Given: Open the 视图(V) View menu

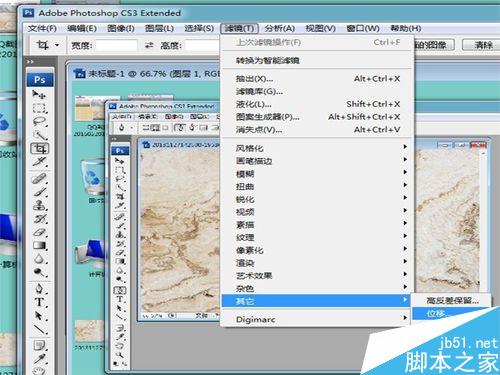Looking at the screenshot, I should coord(320,28).
